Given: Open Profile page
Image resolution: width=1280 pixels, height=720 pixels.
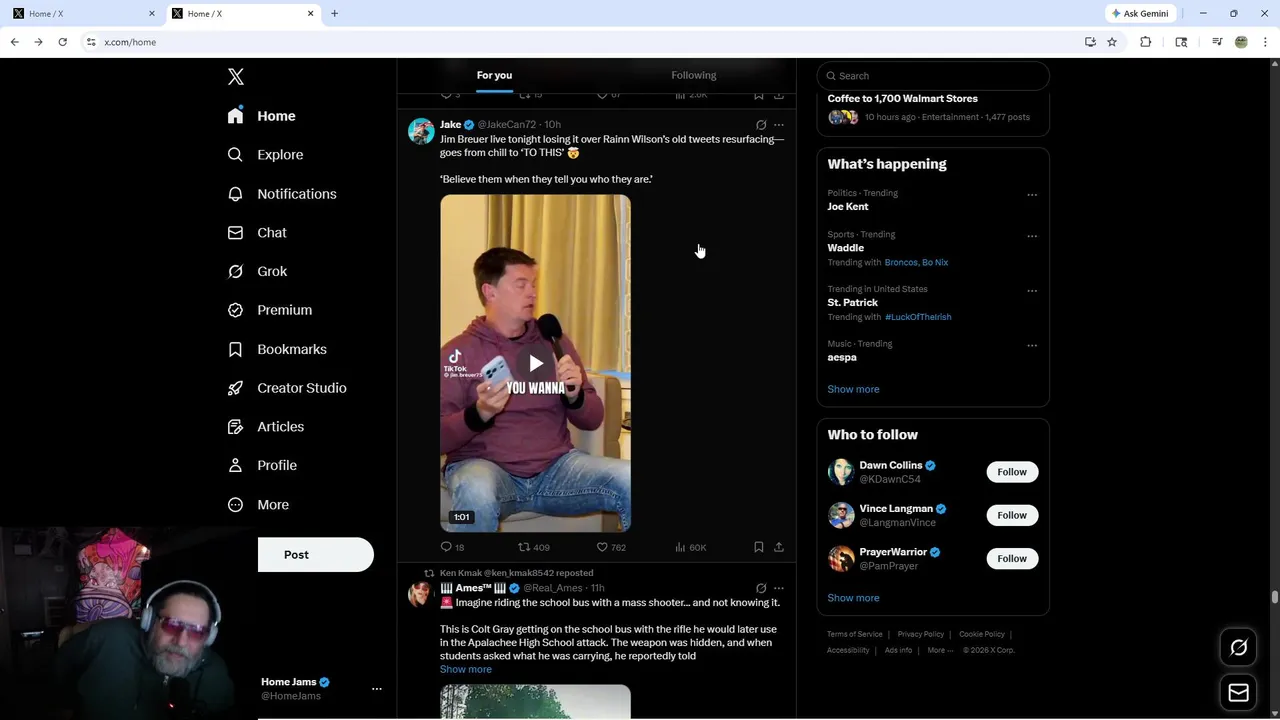Looking at the screenshot, I should (262, 465).
